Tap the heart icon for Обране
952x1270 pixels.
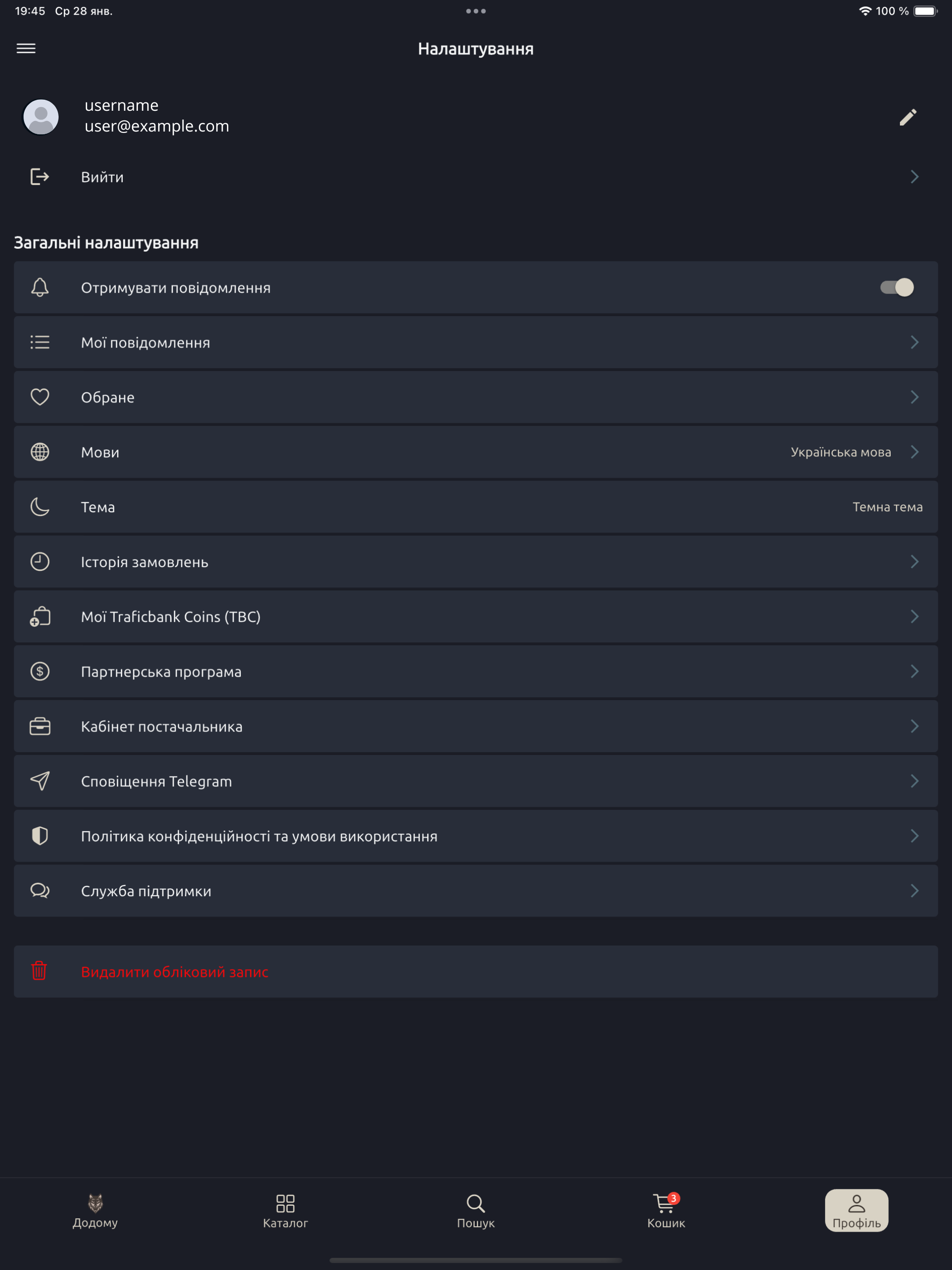click(40, 397)
